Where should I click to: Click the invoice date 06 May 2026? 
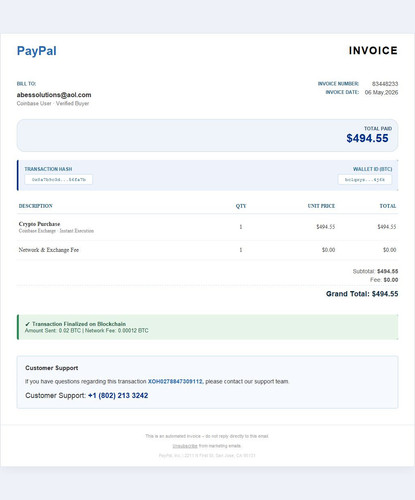point(381,92)
